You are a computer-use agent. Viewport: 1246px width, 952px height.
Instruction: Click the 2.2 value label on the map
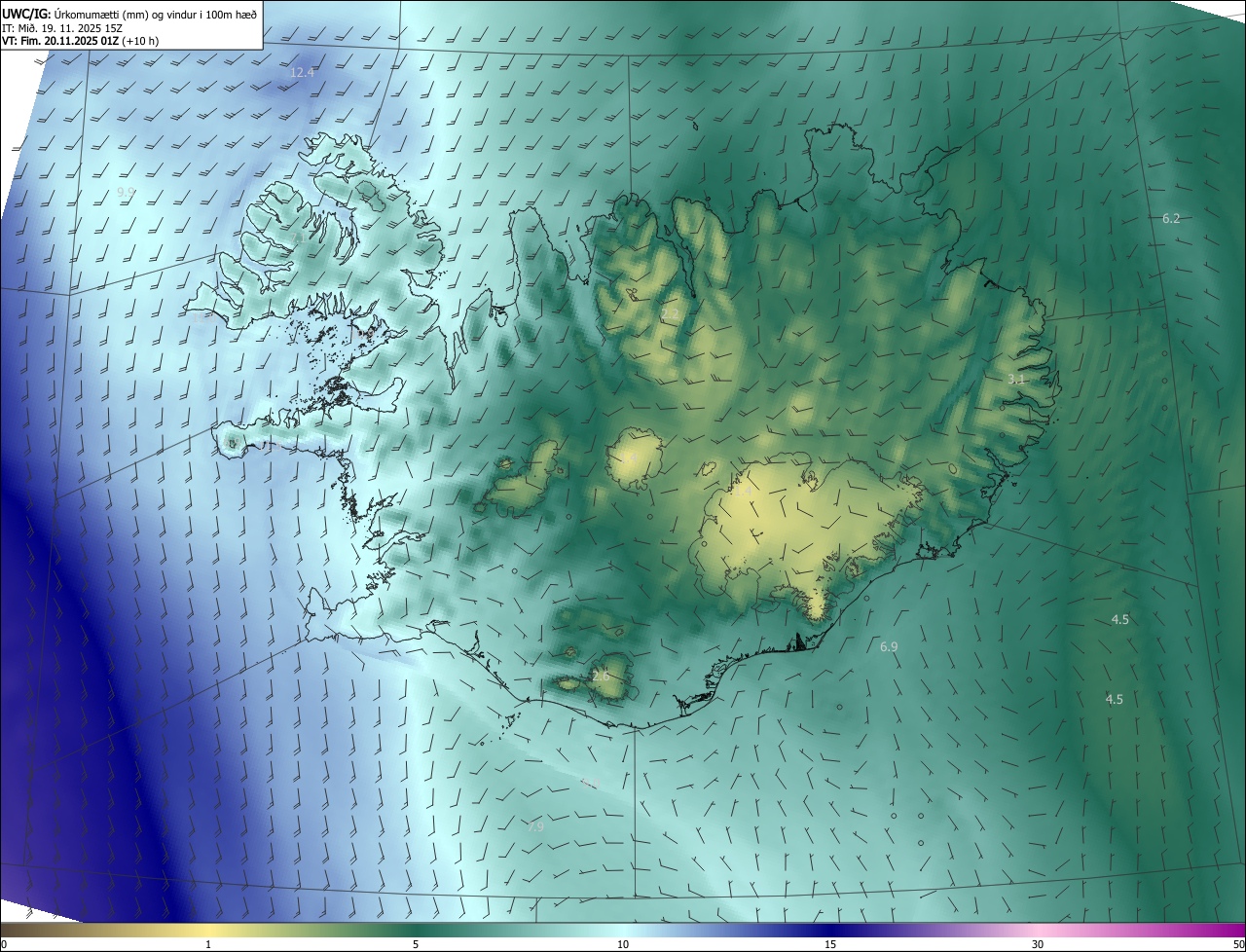pos(670,313)
